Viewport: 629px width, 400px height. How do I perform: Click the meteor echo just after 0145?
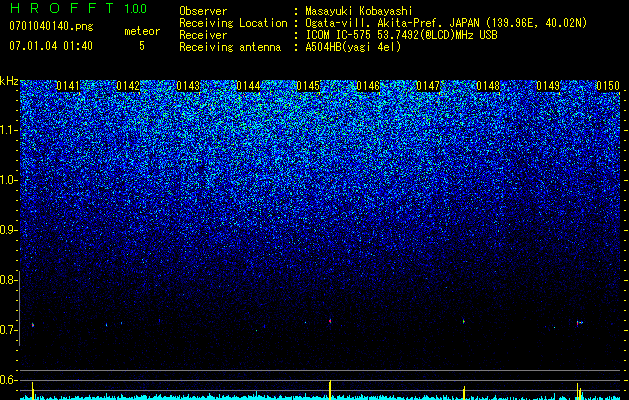[330, 321]
